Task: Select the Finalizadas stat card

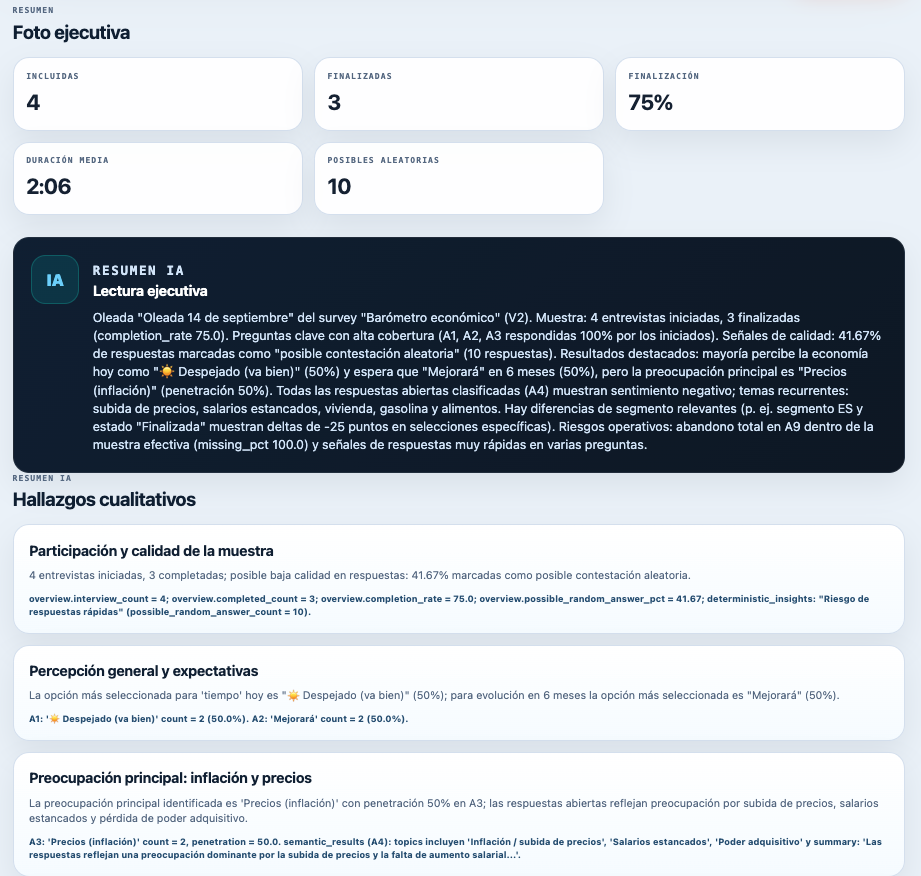Action: [x=459, y=94]
